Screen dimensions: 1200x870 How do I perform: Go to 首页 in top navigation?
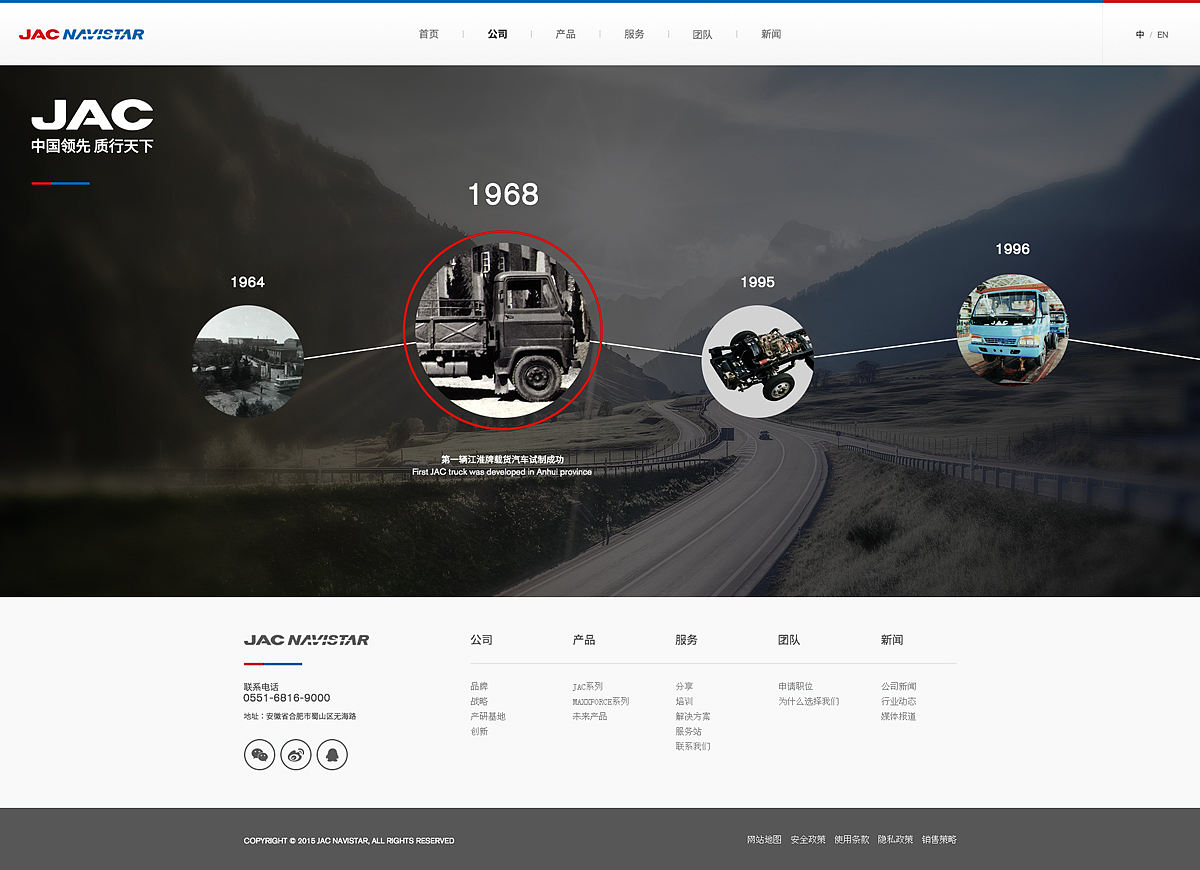point(429,34)
